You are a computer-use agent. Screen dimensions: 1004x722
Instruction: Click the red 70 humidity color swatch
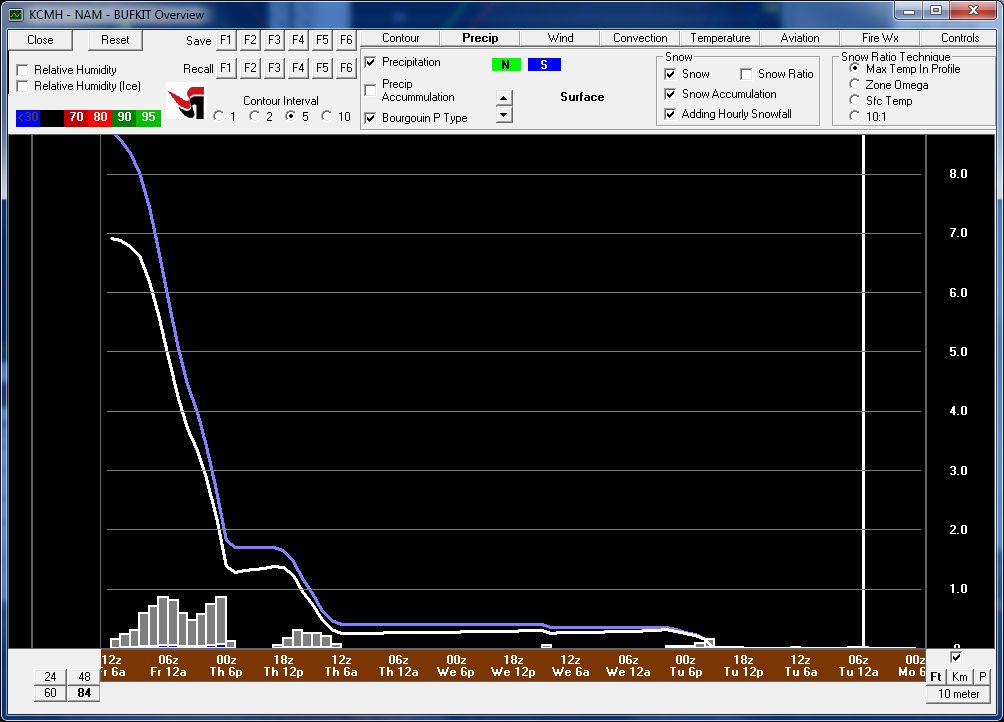[x=76, y=117]
